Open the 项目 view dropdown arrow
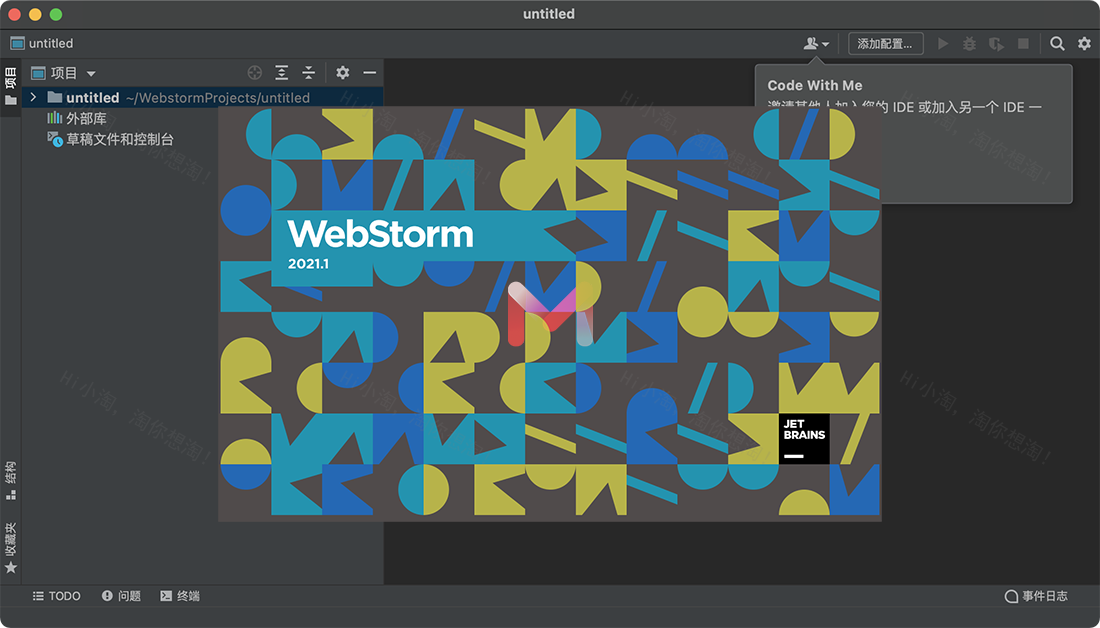Viewport: 1100px width, 628px height. click(90, 73)
